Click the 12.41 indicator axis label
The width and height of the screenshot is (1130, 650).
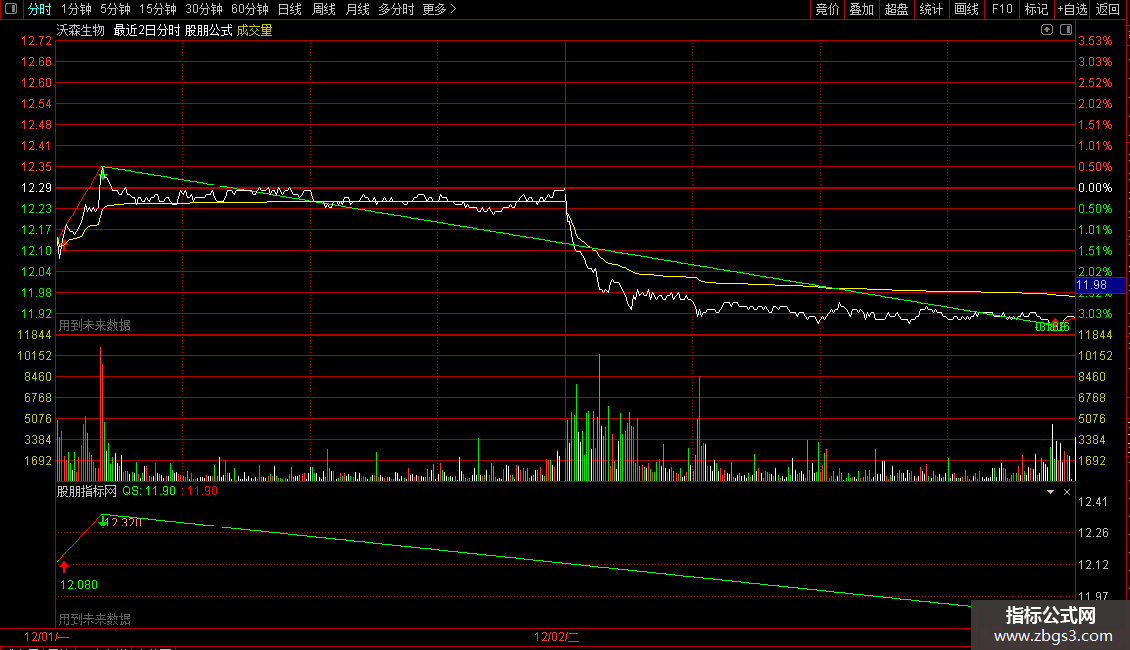point(1093,502)
